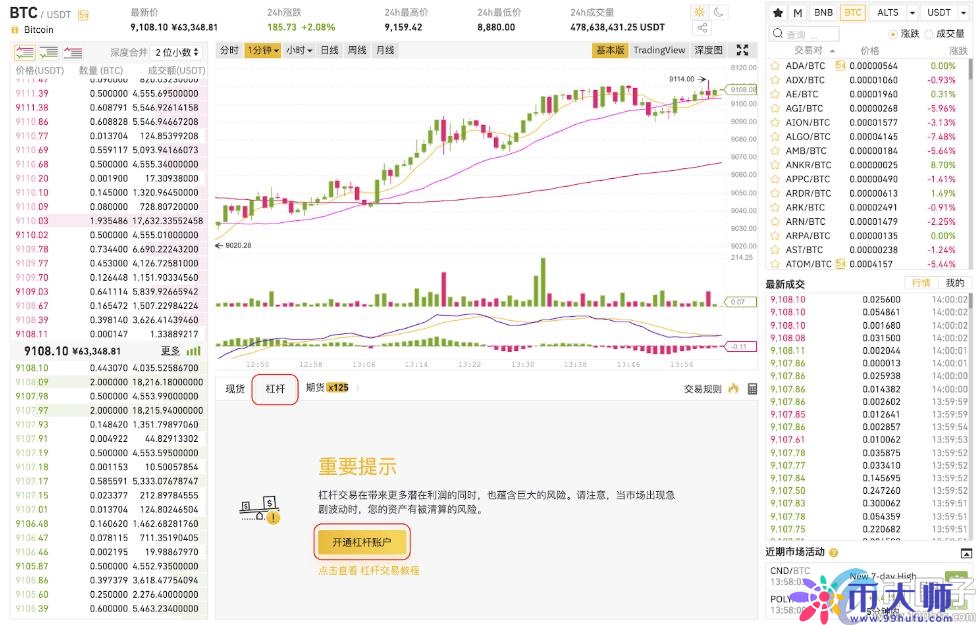Open the ALTS market dropdown arrow
Image resolution: width=976 pixels, height=625 pixels.
coord(912,12)
